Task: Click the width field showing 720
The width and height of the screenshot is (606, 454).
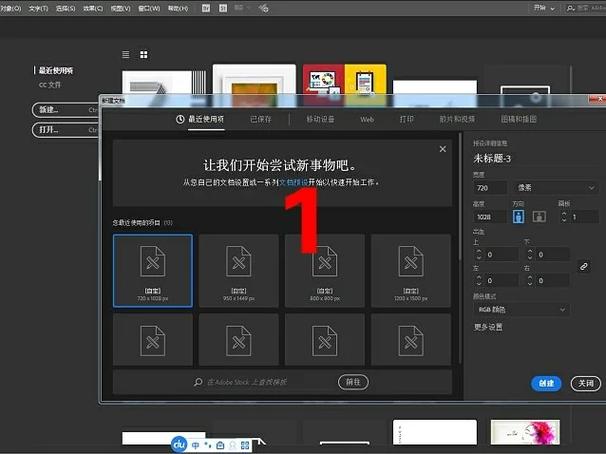Action: [490, 188]
